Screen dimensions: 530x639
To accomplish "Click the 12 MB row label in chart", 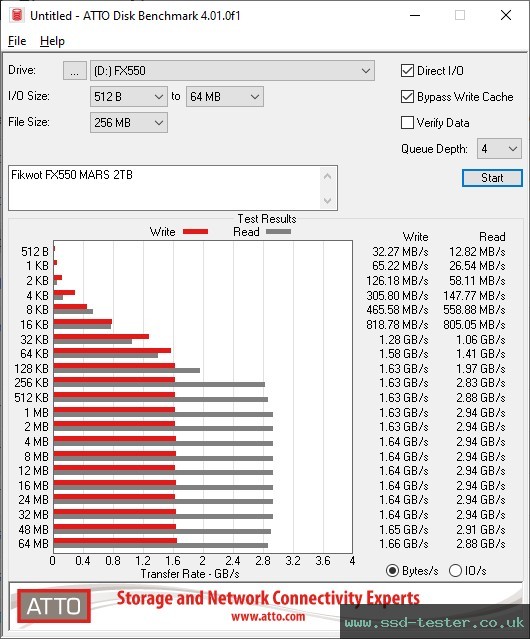I will click(33, 471).
